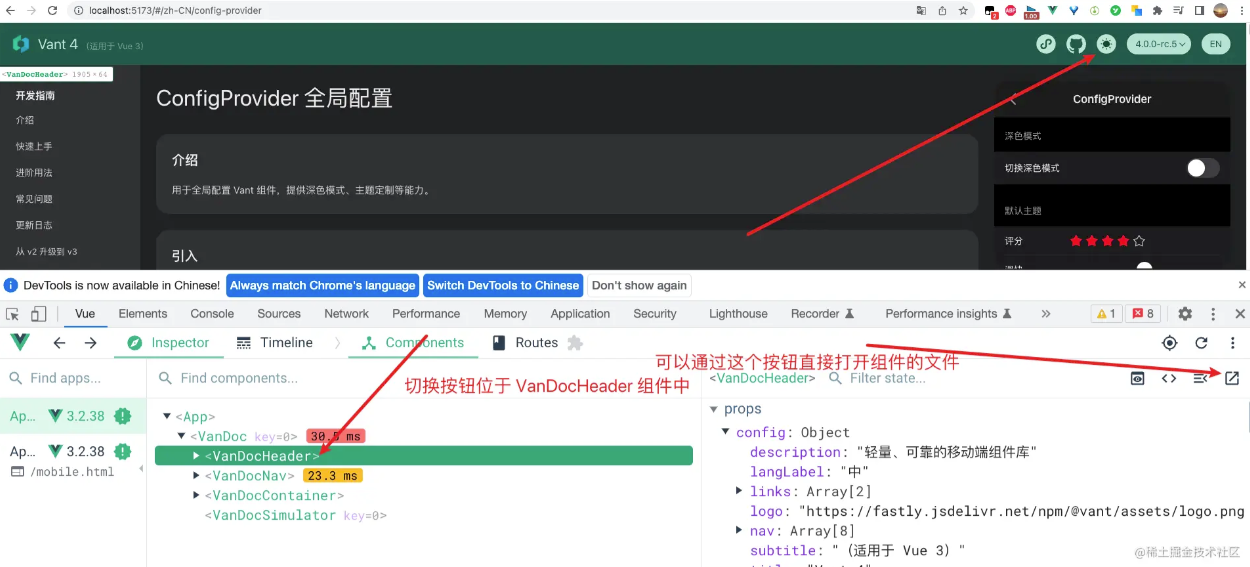Set rating by clicking the fifth empty star

(1139, 241)
